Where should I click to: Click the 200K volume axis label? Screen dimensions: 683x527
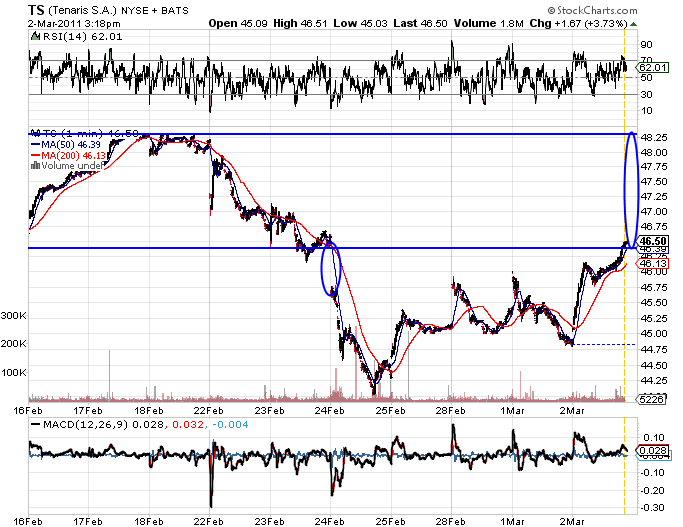[14, 344]
